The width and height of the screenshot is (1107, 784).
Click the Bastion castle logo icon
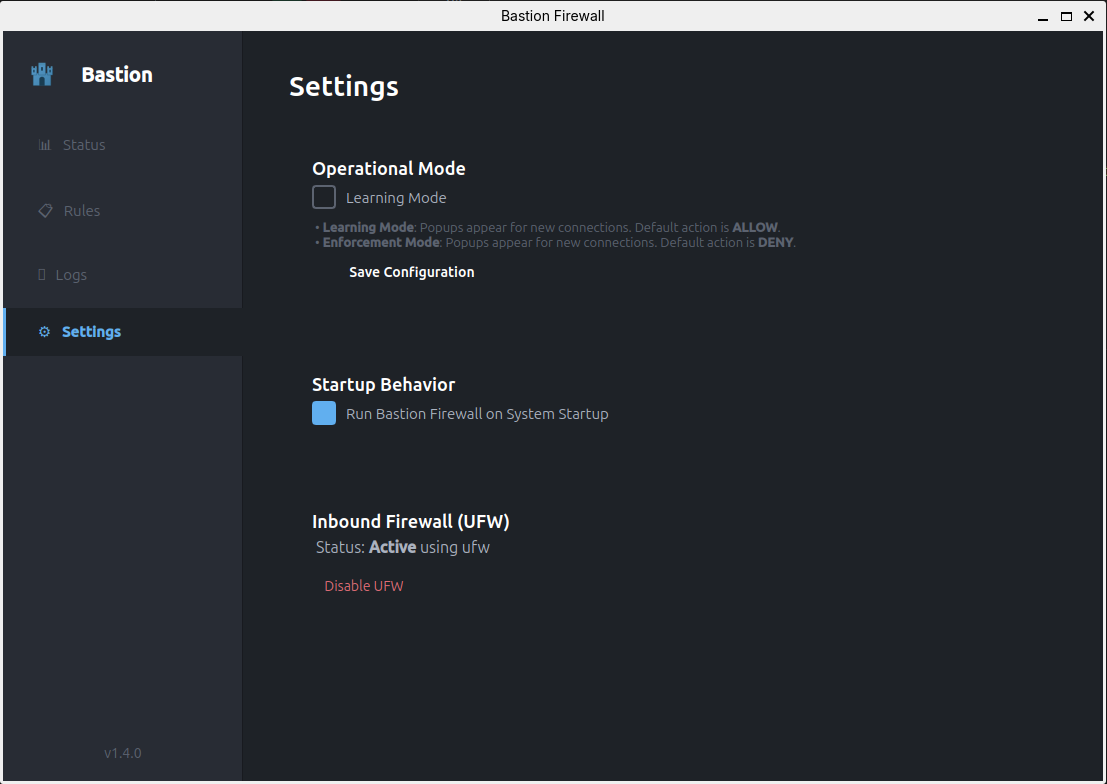point(42,75)
